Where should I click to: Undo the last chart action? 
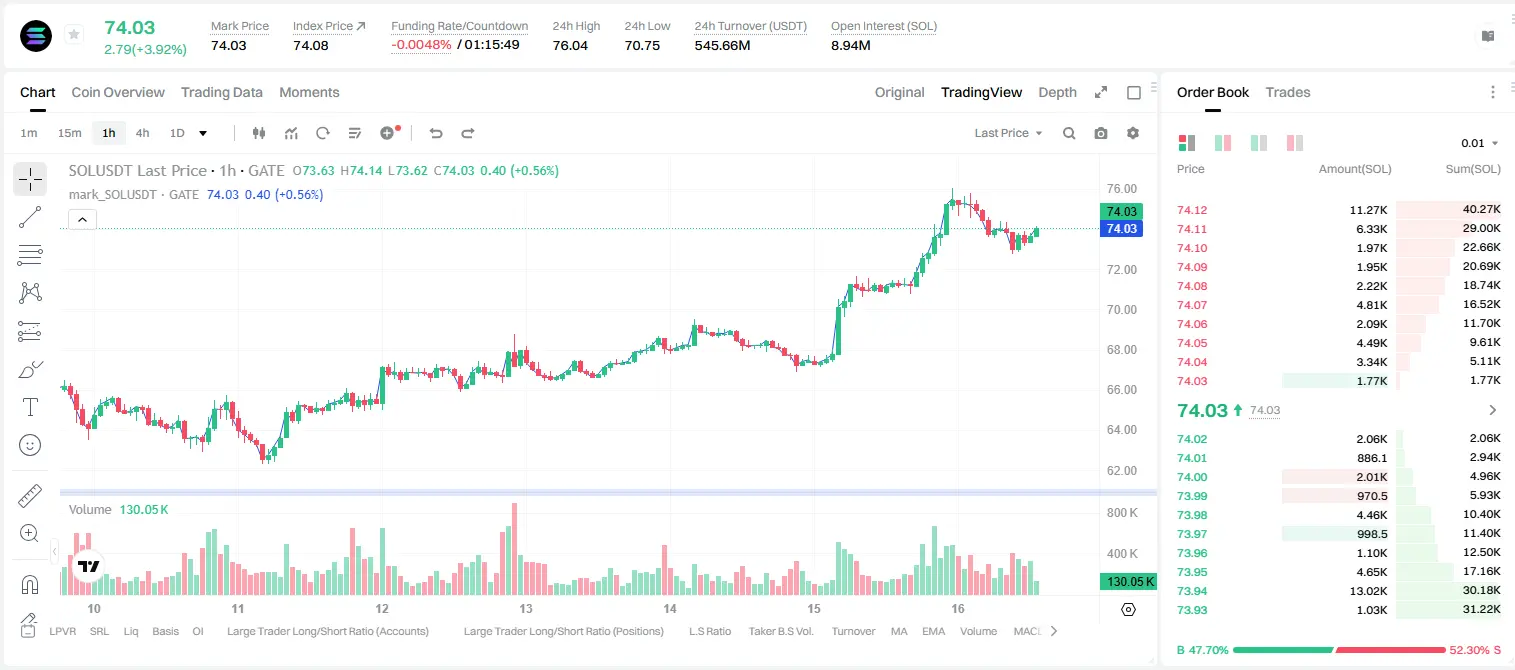pos(435,133)
